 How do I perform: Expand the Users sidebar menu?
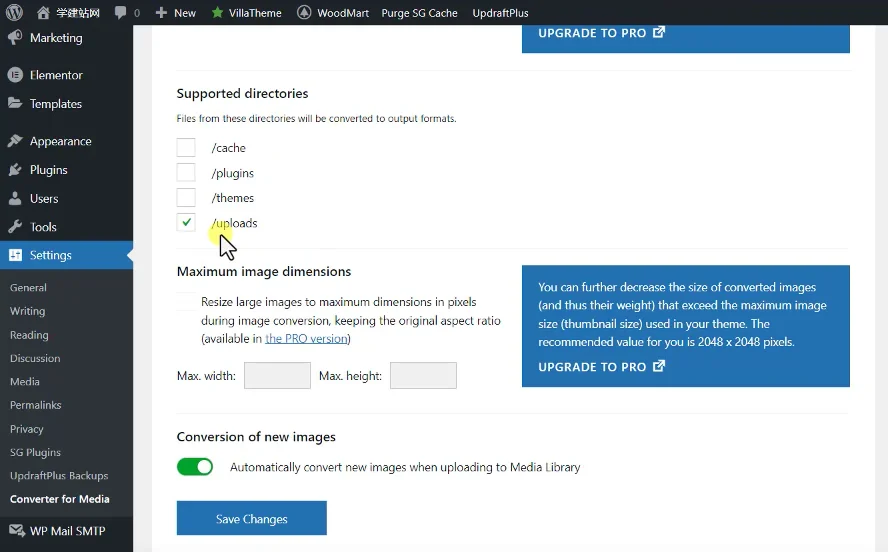[44, 199]
